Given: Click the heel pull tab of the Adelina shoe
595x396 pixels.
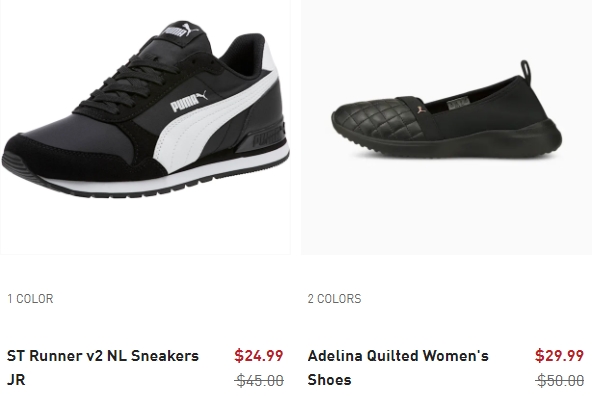Looking at the screenshot, I should tap(526, 70).
